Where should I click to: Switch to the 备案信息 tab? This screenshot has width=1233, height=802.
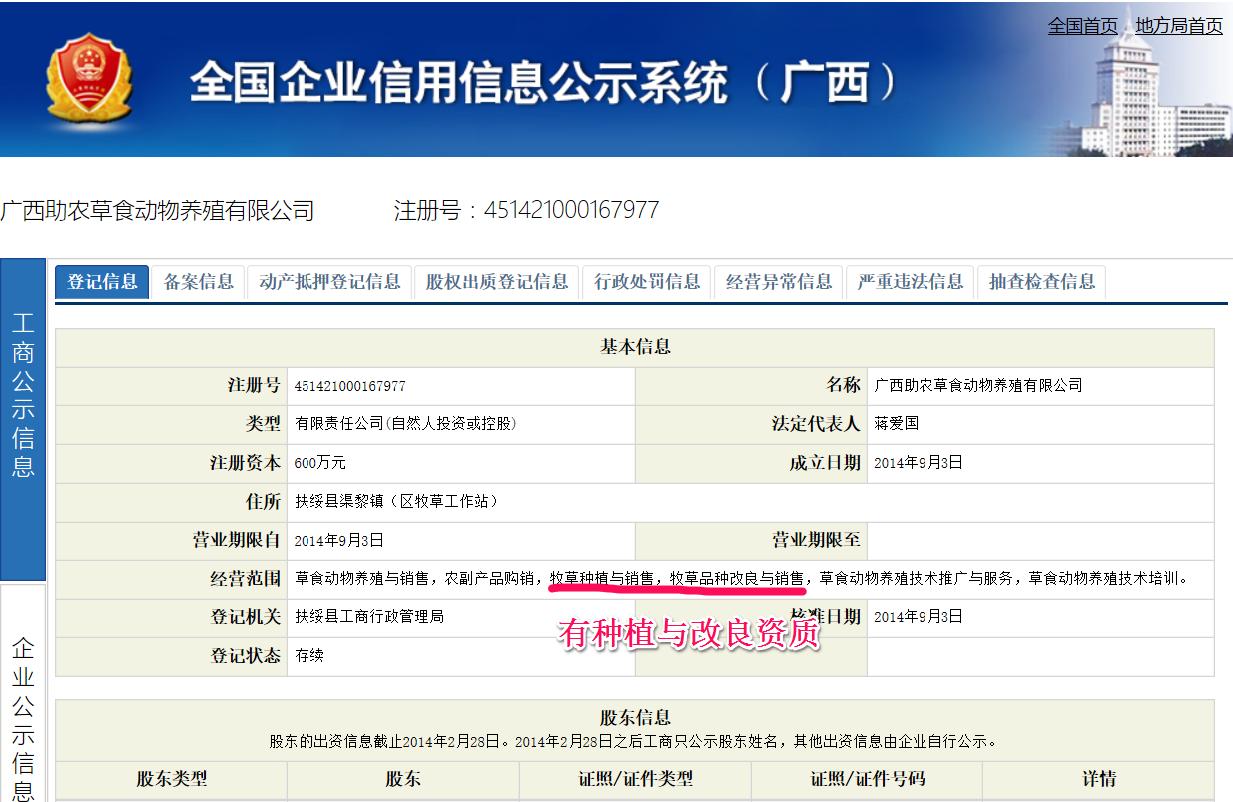pyautogui.click(x=198, y=282)
